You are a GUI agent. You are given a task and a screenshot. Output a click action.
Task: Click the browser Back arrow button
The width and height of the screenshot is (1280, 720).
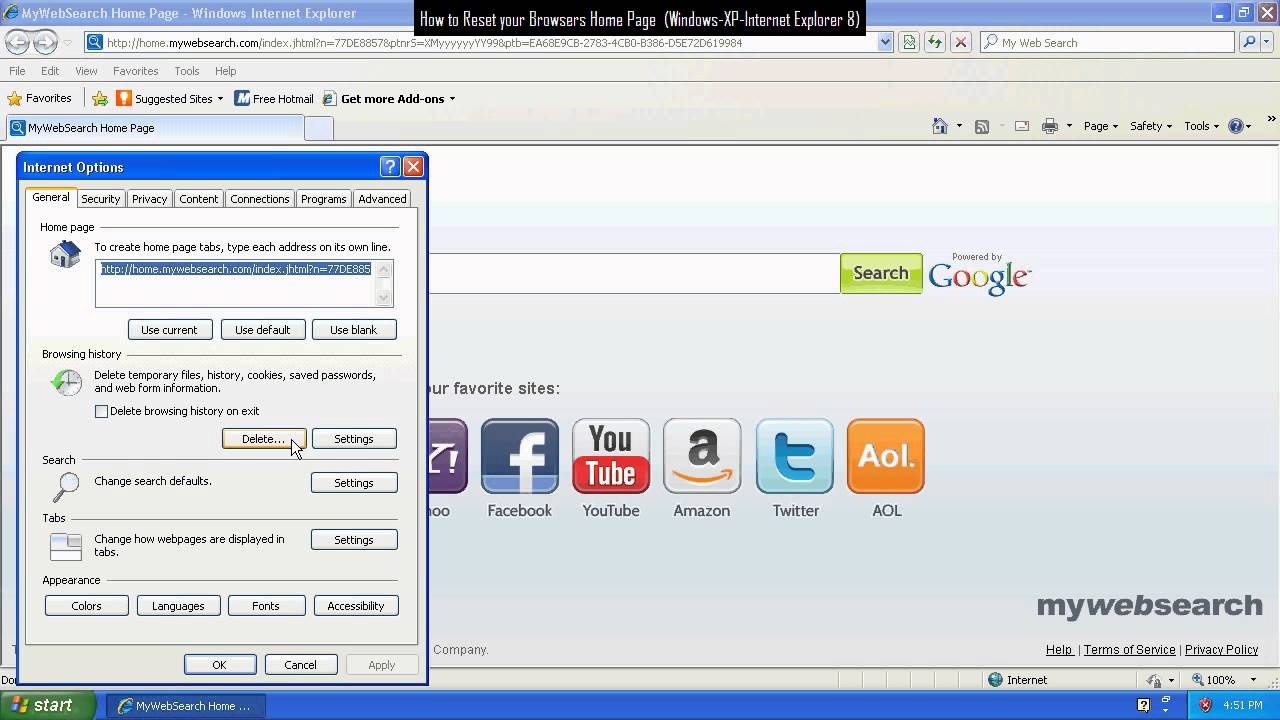[x=17, y=42]
